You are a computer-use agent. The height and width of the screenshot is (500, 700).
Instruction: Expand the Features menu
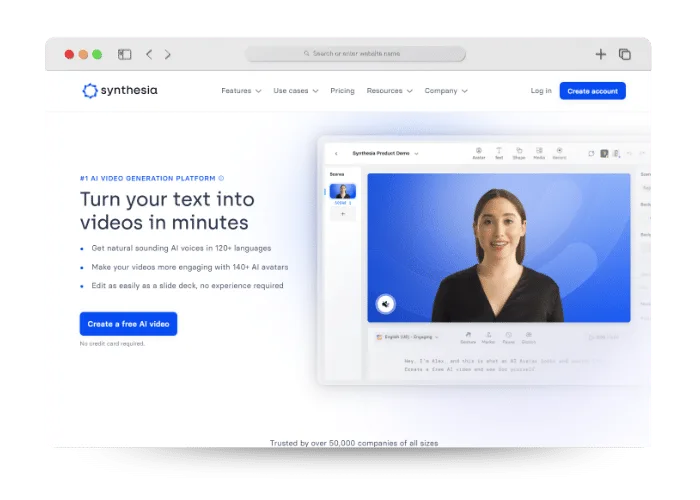pos(241,91)
